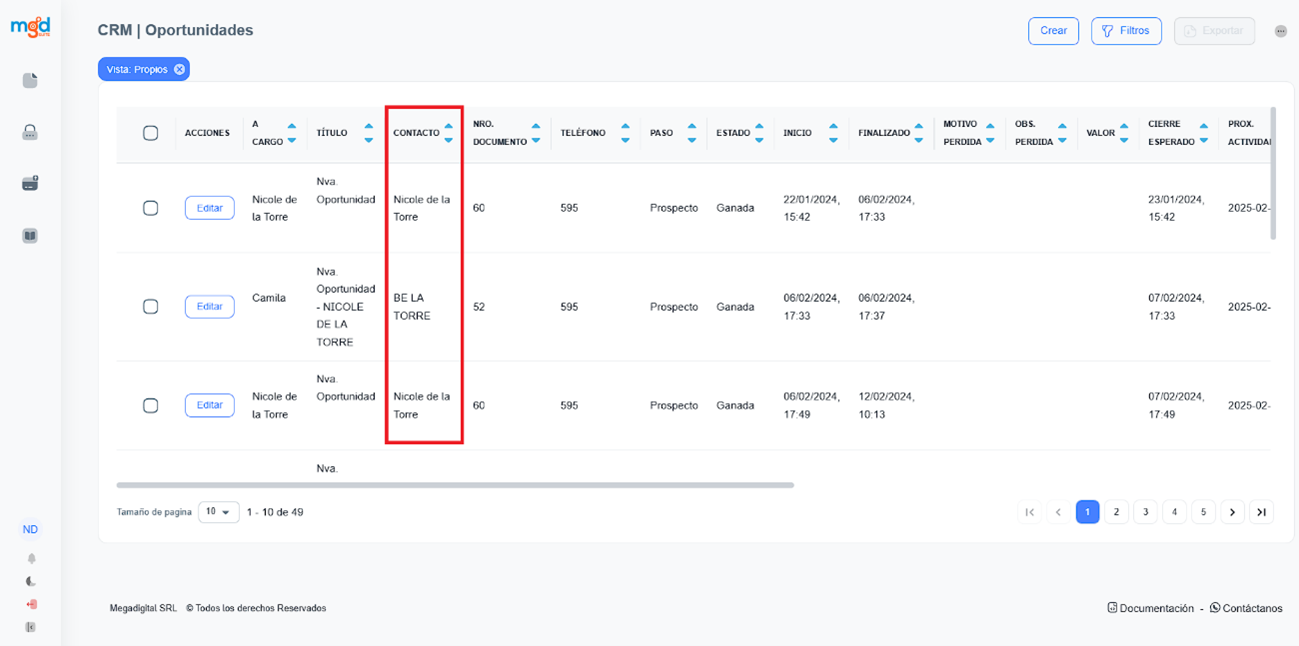The height and width of the screenshot is (646, 1299).
Task: Click the red logout icon
Action: pyautogui.click(x=31, y=604)
